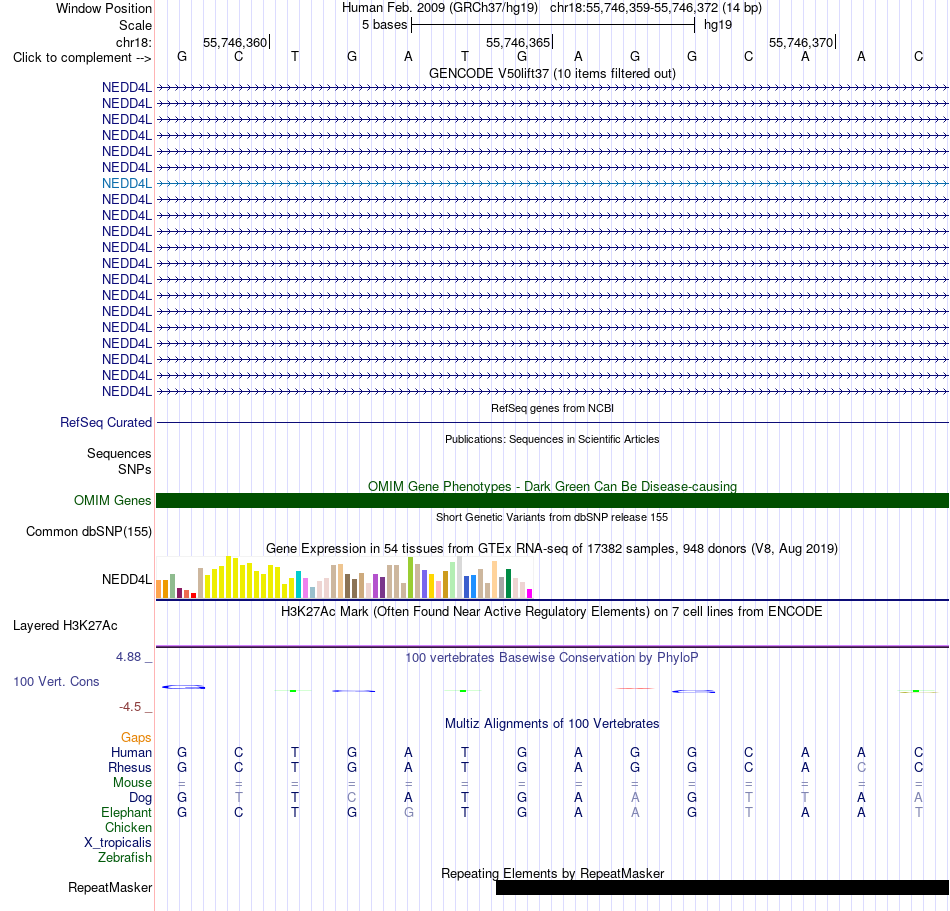Click the 55,746,365 coordinate marker

click(518, 42)
